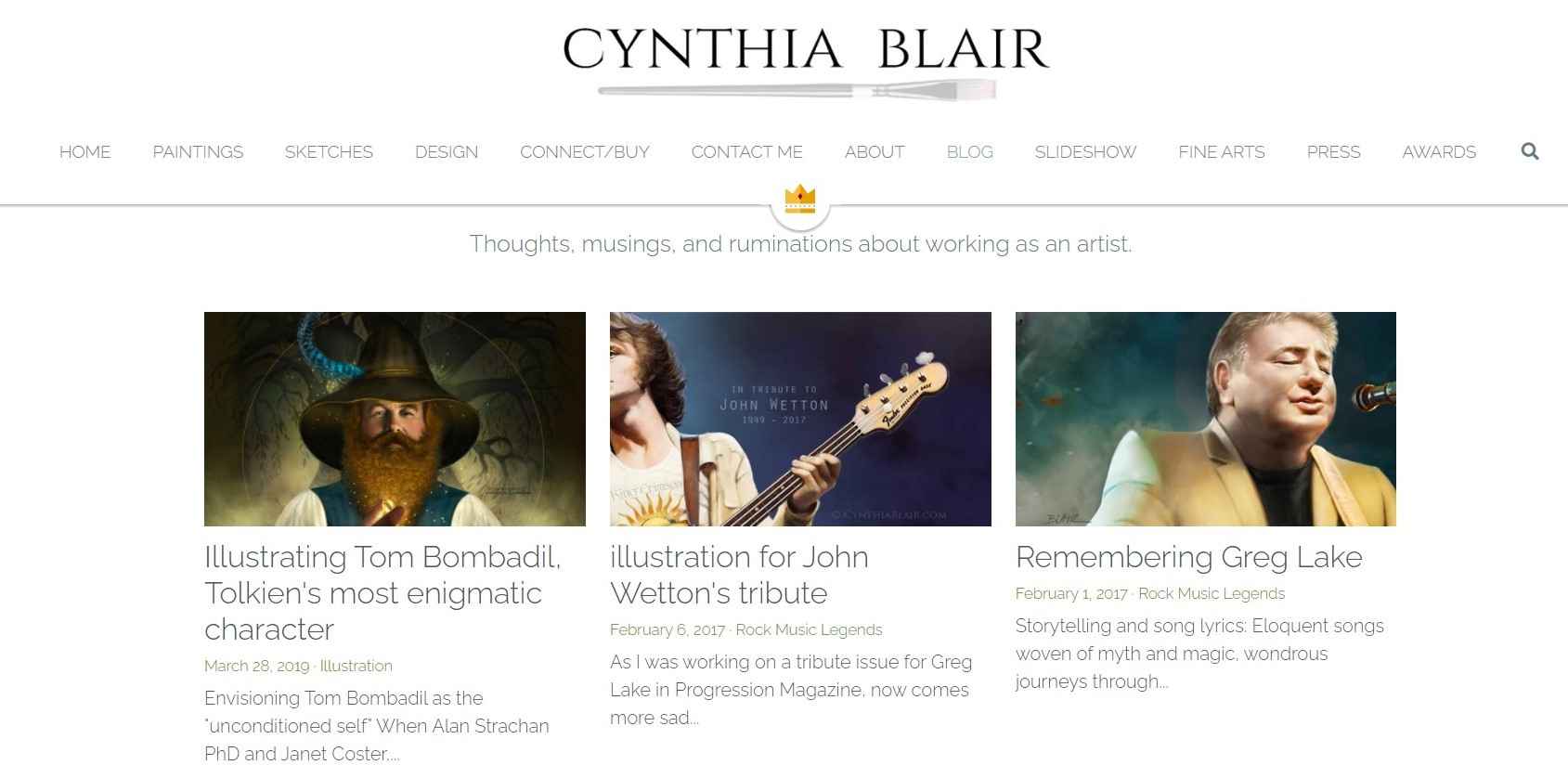
Task: Open the Contact Me page
Action: pos(746,152)
